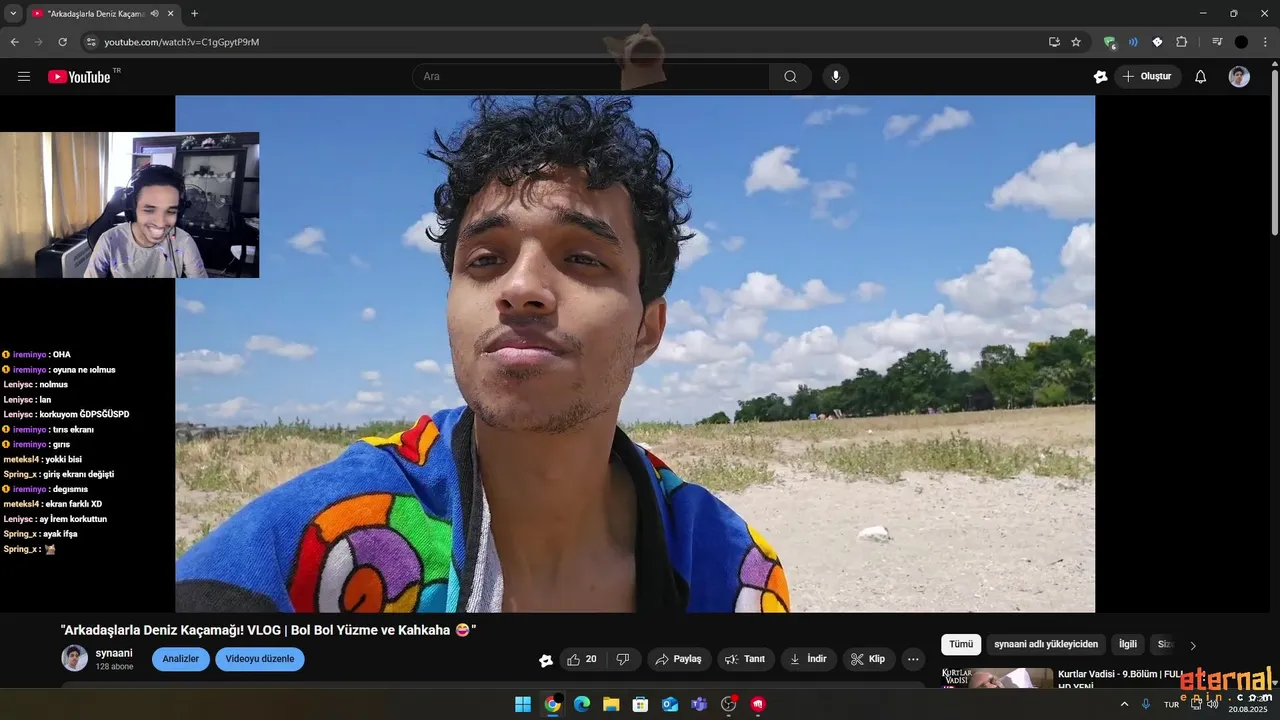Open a new browser tab
This screenshot has height=720, width=1280.
(194, 13)
